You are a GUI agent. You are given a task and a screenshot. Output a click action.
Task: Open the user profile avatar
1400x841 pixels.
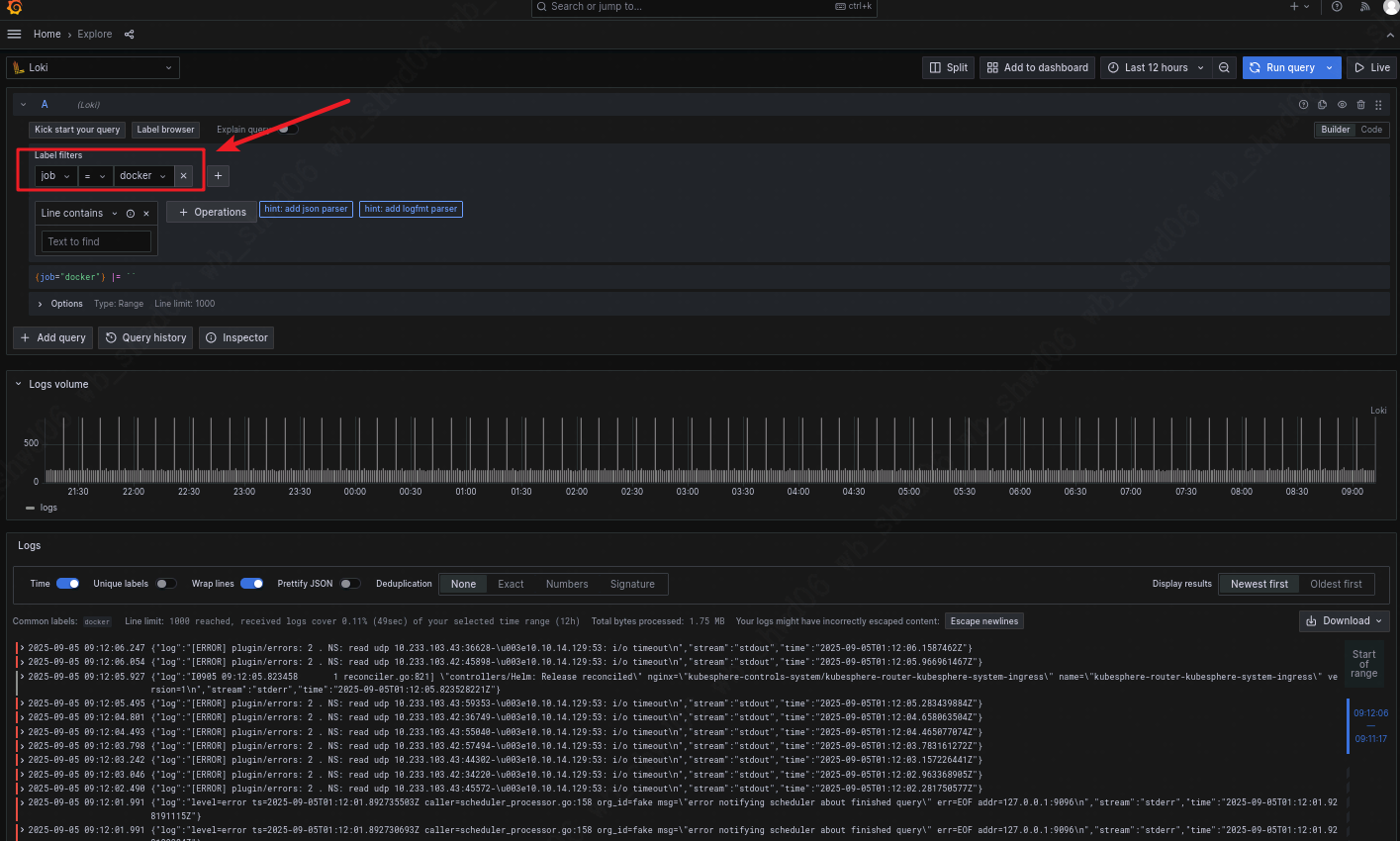point(1391,6)
